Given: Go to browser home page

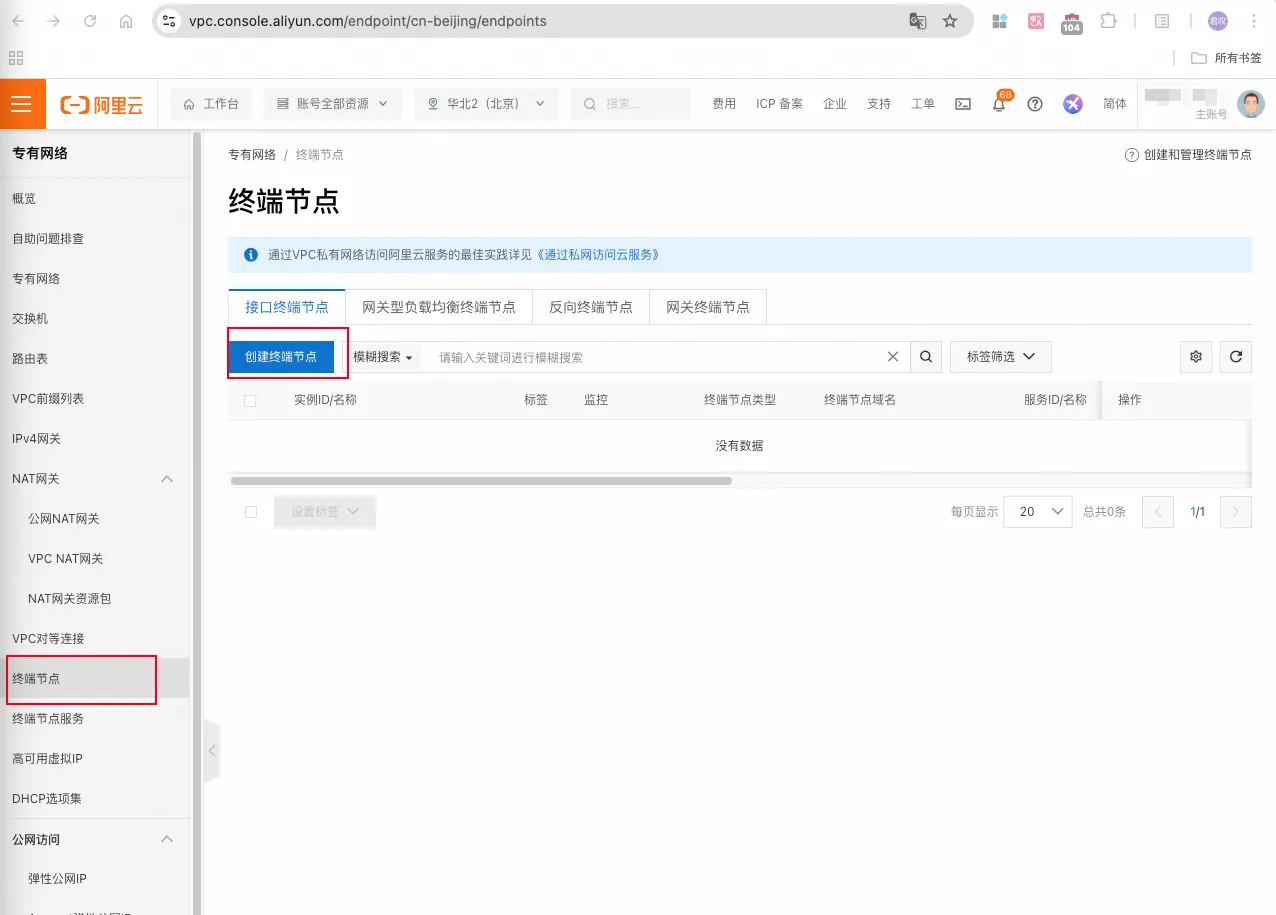Looking at the screenshot, I should [x=126, y=21].
